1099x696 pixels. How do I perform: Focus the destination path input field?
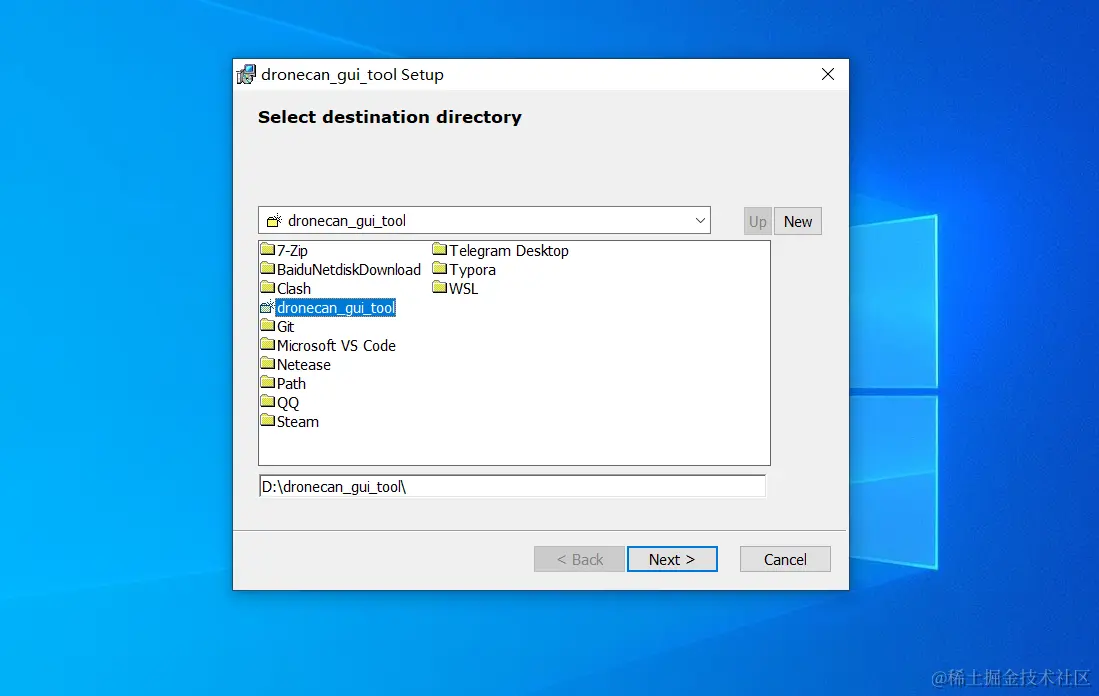coord(512,486)
